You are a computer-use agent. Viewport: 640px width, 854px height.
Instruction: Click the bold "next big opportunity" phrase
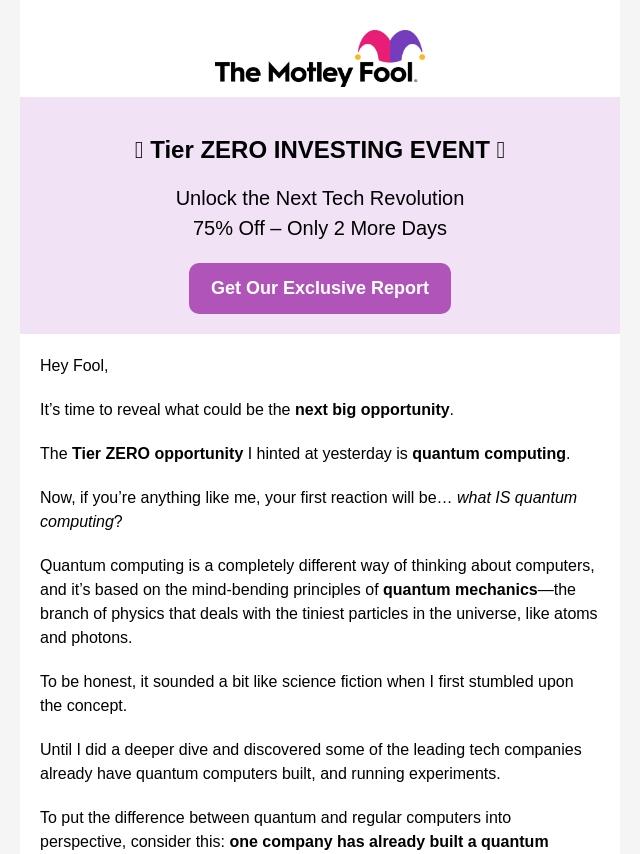[372, 410]
